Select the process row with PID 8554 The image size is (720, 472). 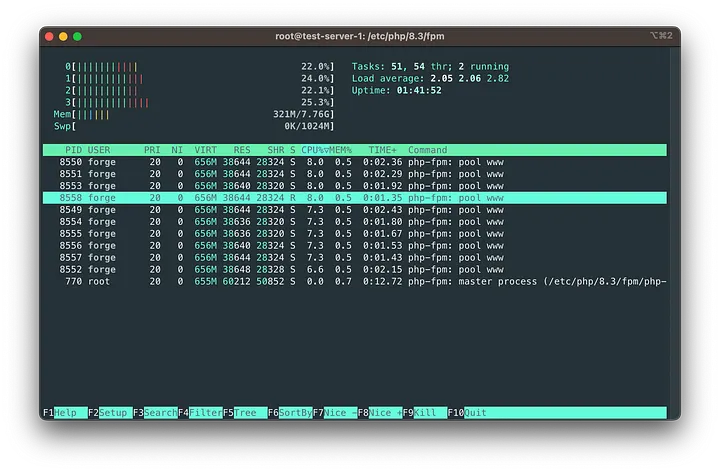(x=355, y=222)
